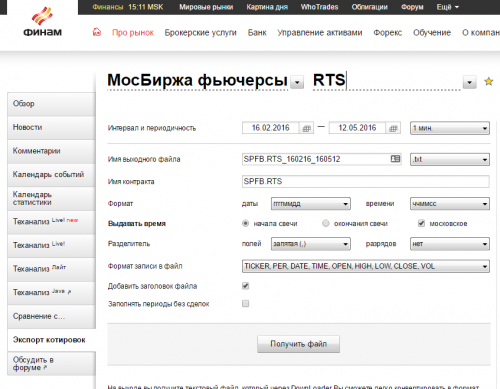Viewport: 500px width, 389px height.
Task: Go to 'Обучение' section
Action: pyautogui.click(x=432, y=33)
